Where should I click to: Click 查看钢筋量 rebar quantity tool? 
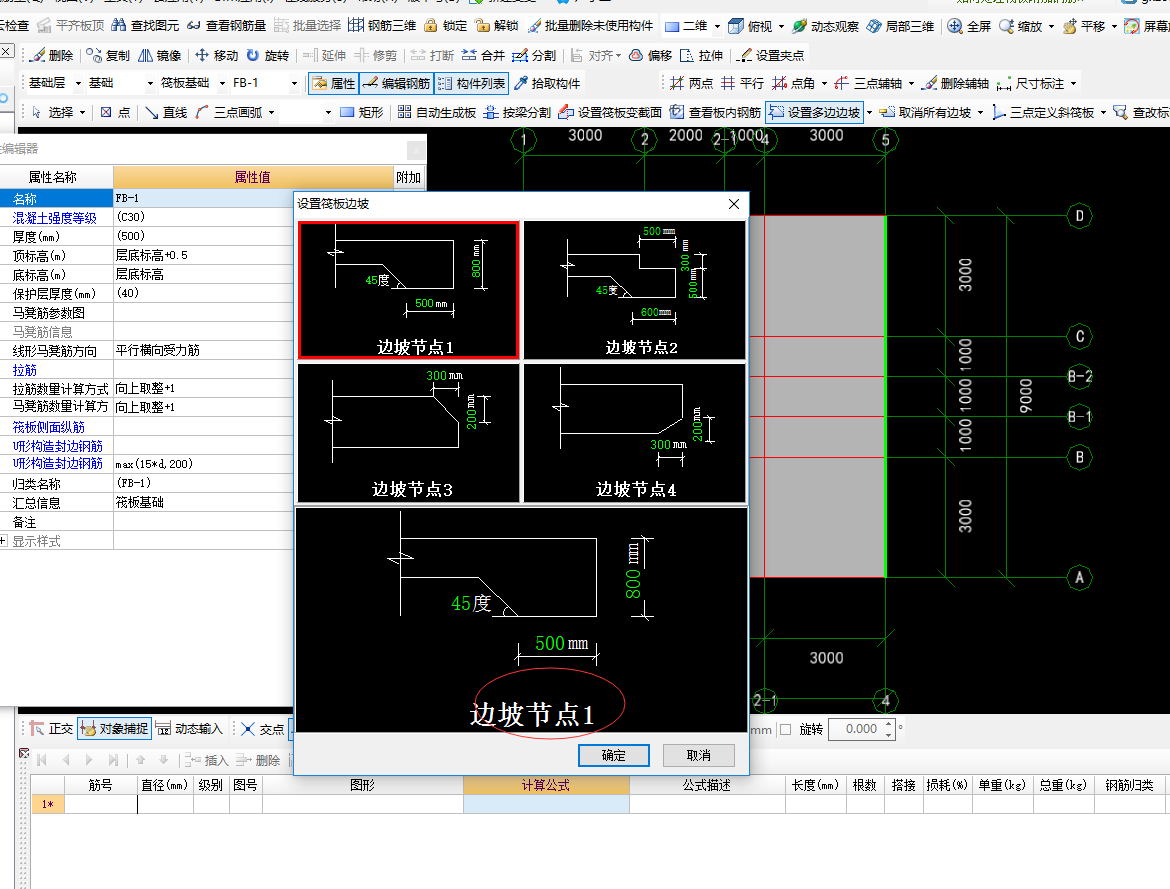226,25
